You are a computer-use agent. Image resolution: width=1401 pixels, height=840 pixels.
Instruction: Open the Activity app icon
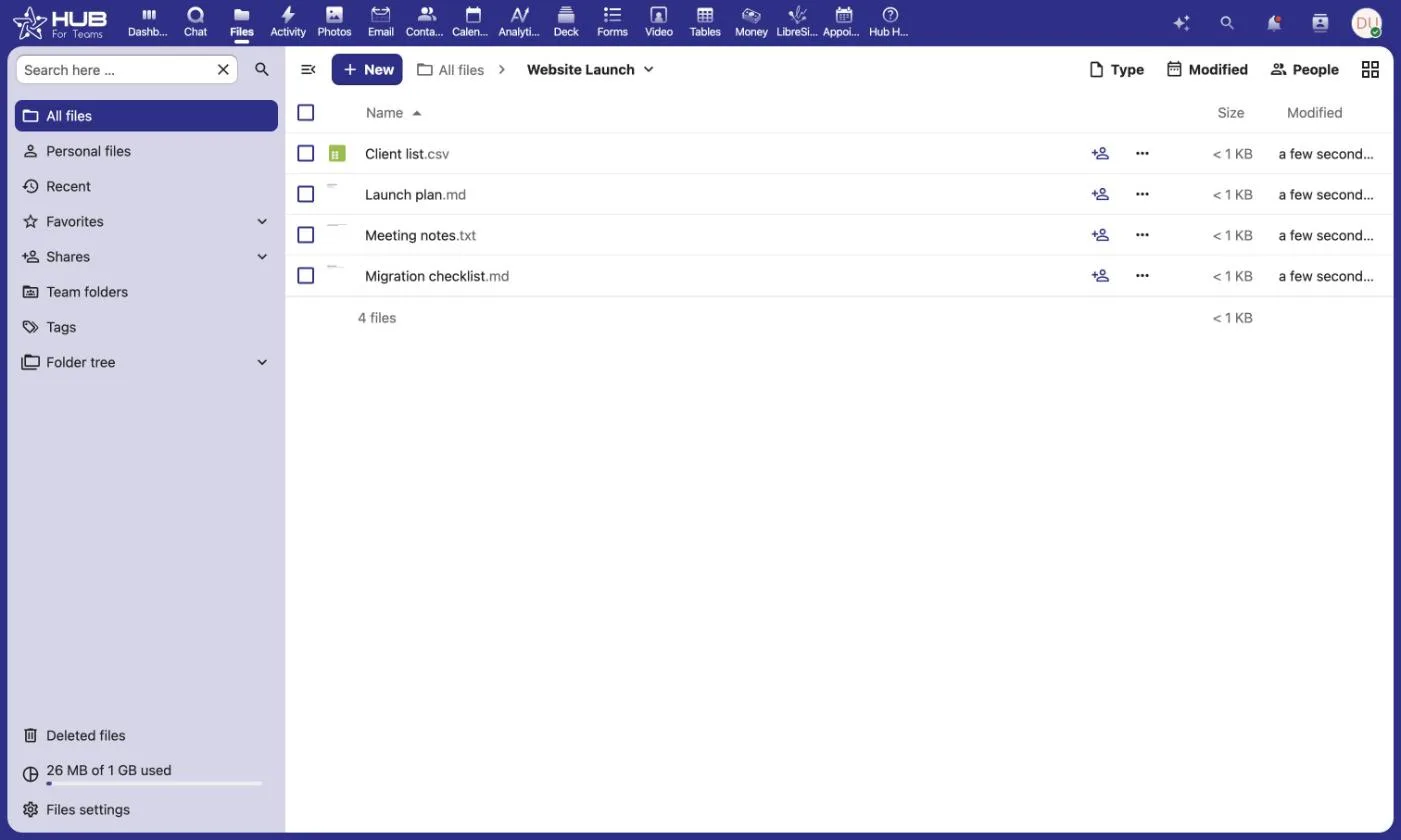pyautogui.click(x=288, y=22)
